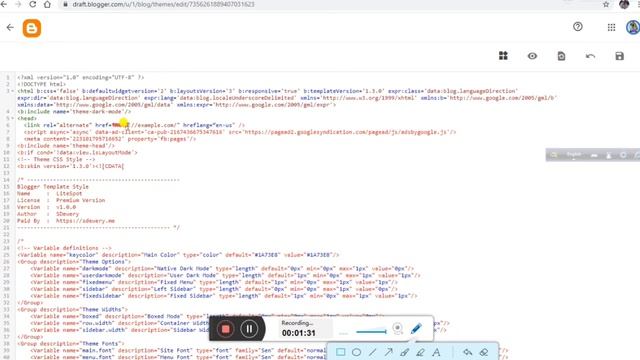Select the text A annotation tool
The height and width of the screenshot is (360, 640).
click(436, 352)
